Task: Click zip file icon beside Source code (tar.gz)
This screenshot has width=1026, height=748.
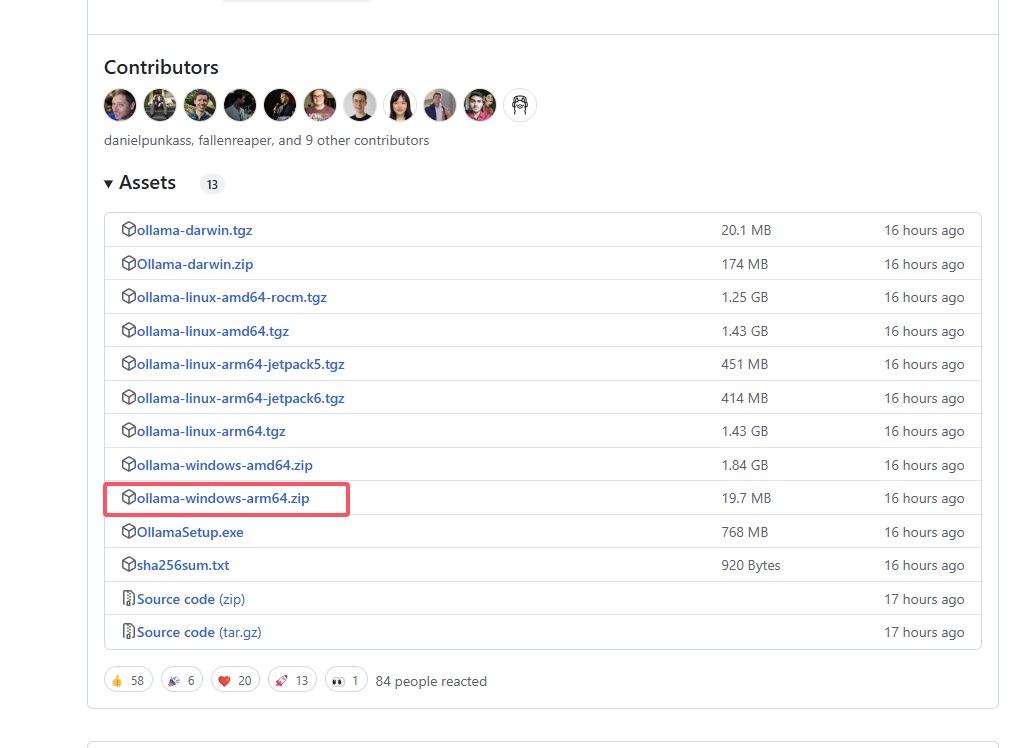Action: [128, 631]
